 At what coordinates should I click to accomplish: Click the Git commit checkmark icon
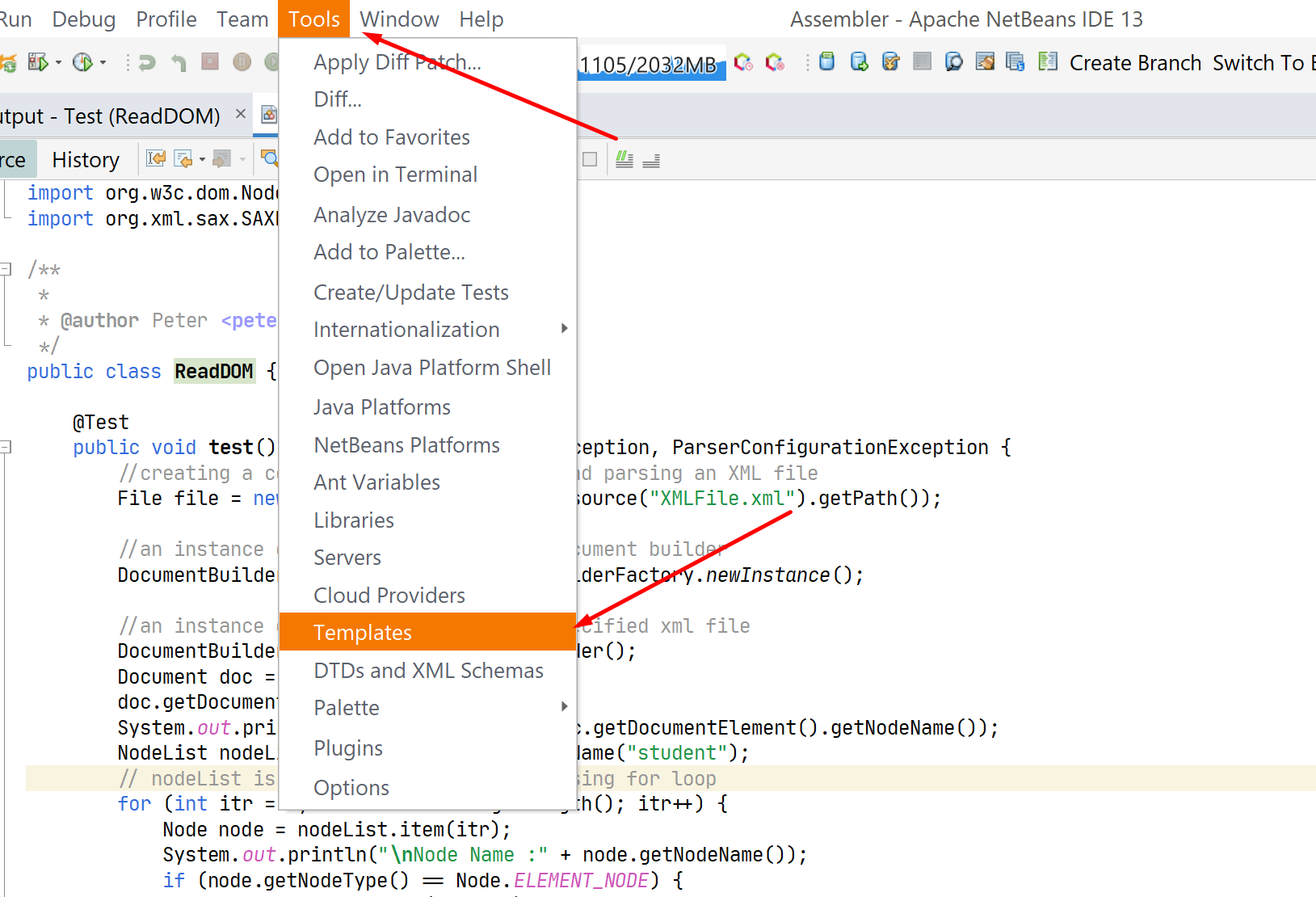pyautogui.click(x=890, y=61)
